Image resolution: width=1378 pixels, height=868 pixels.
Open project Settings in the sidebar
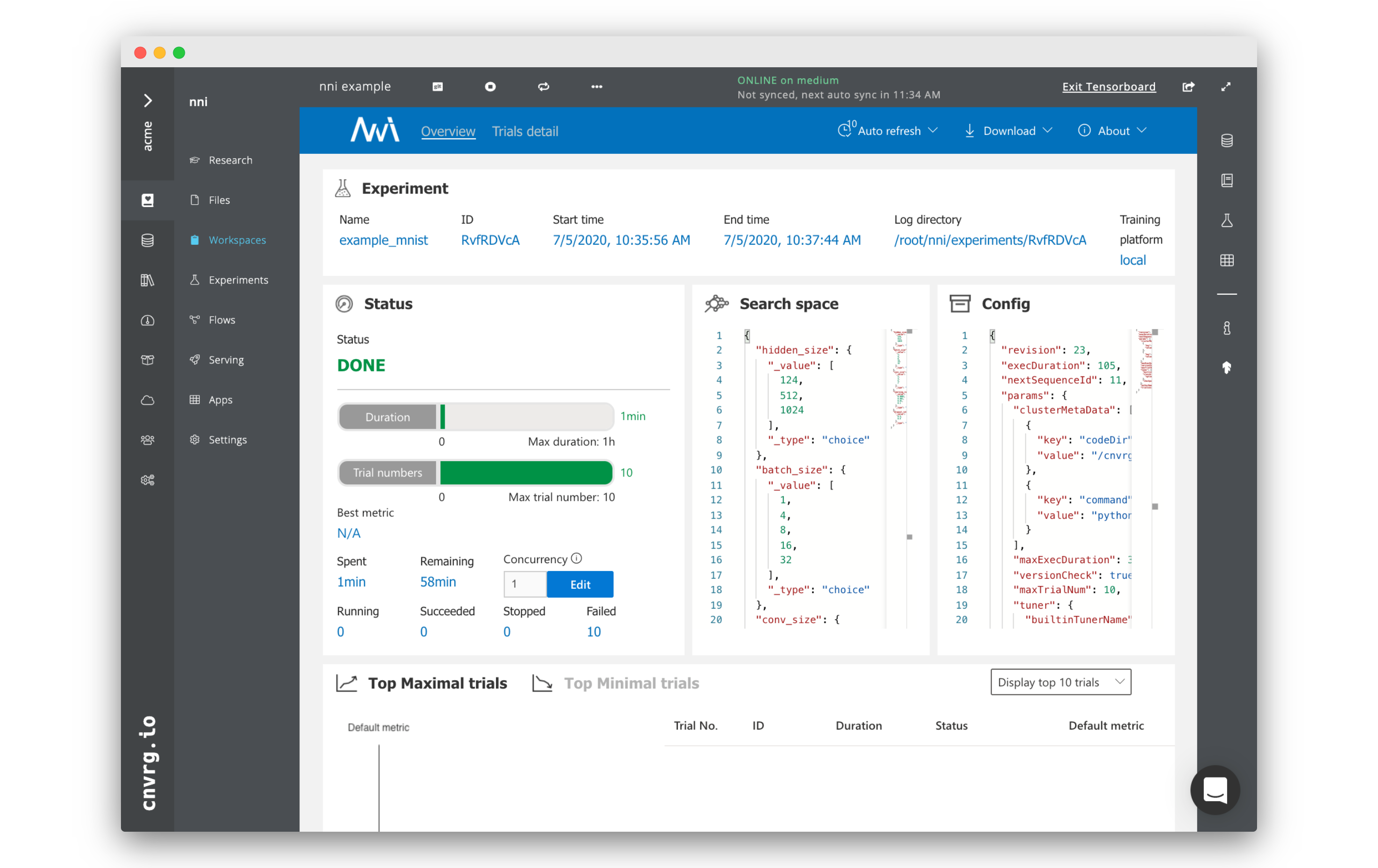point(218,440)
